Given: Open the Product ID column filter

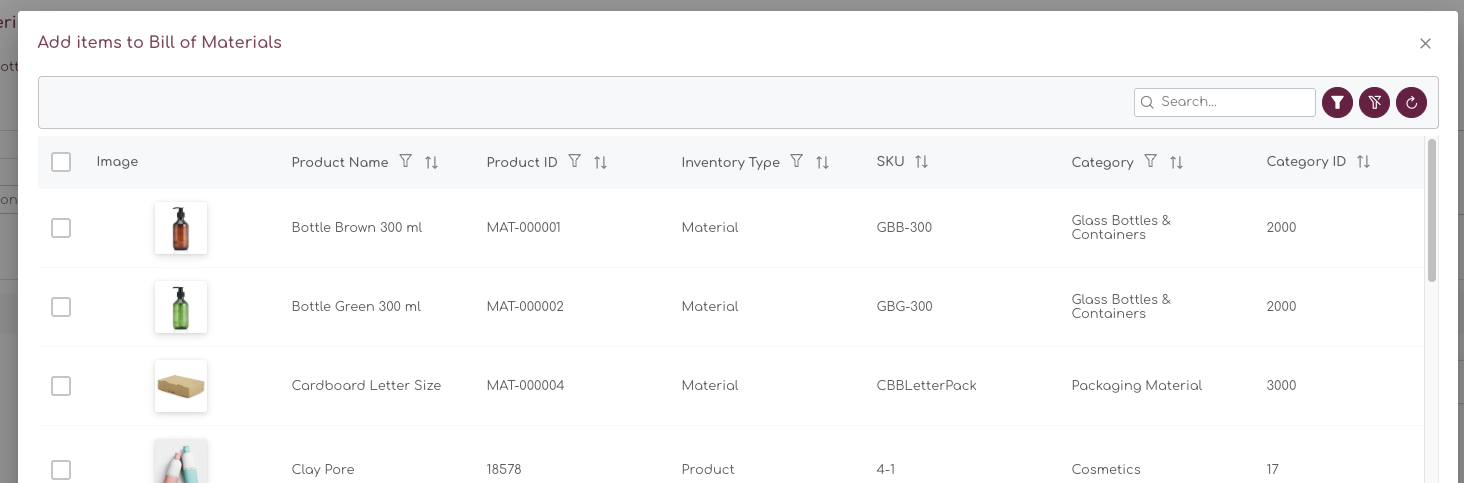Looking at the screenshot, I should (574, 161).
